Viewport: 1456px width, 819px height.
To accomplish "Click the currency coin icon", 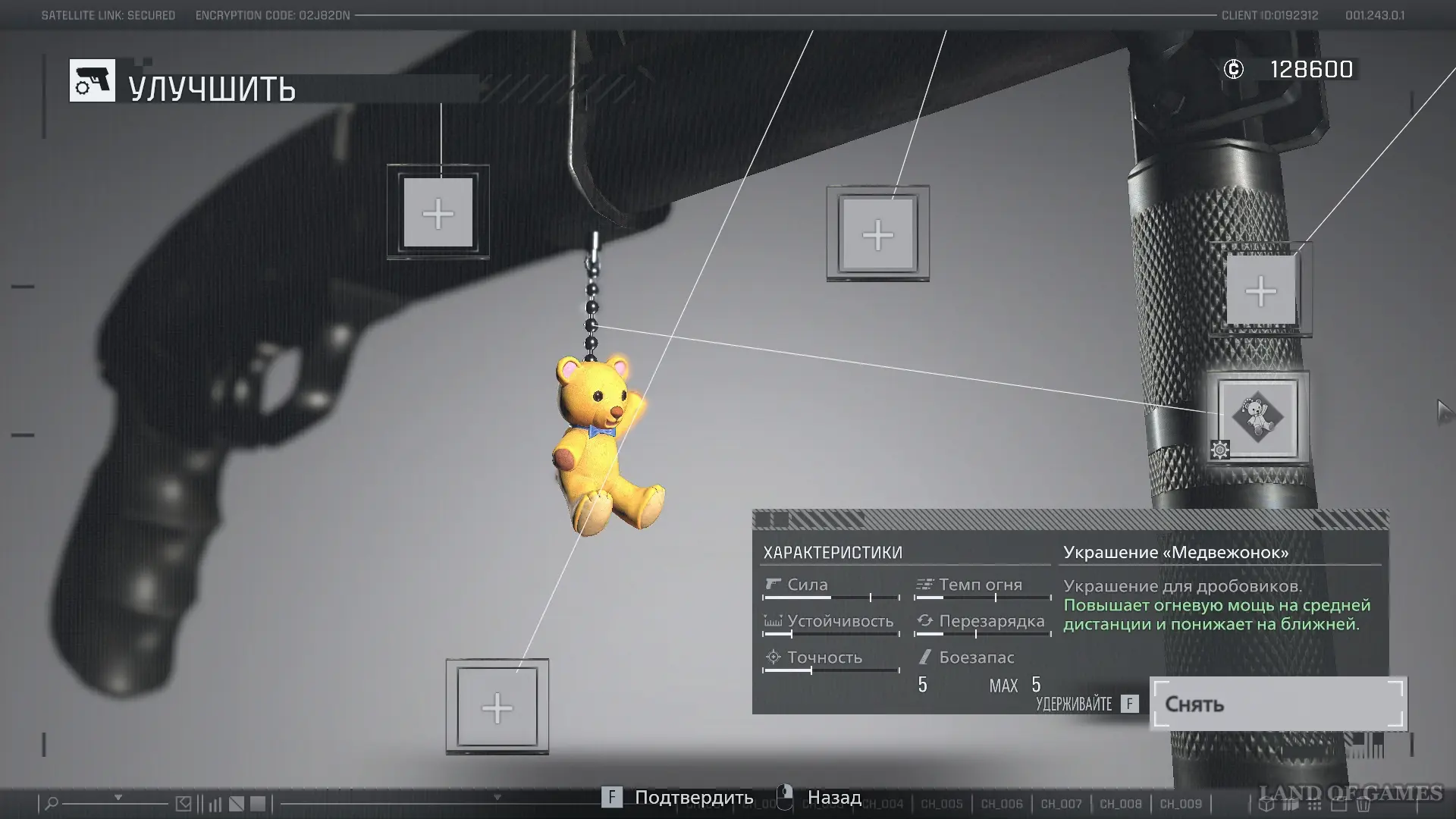I will coord(1233,70).
